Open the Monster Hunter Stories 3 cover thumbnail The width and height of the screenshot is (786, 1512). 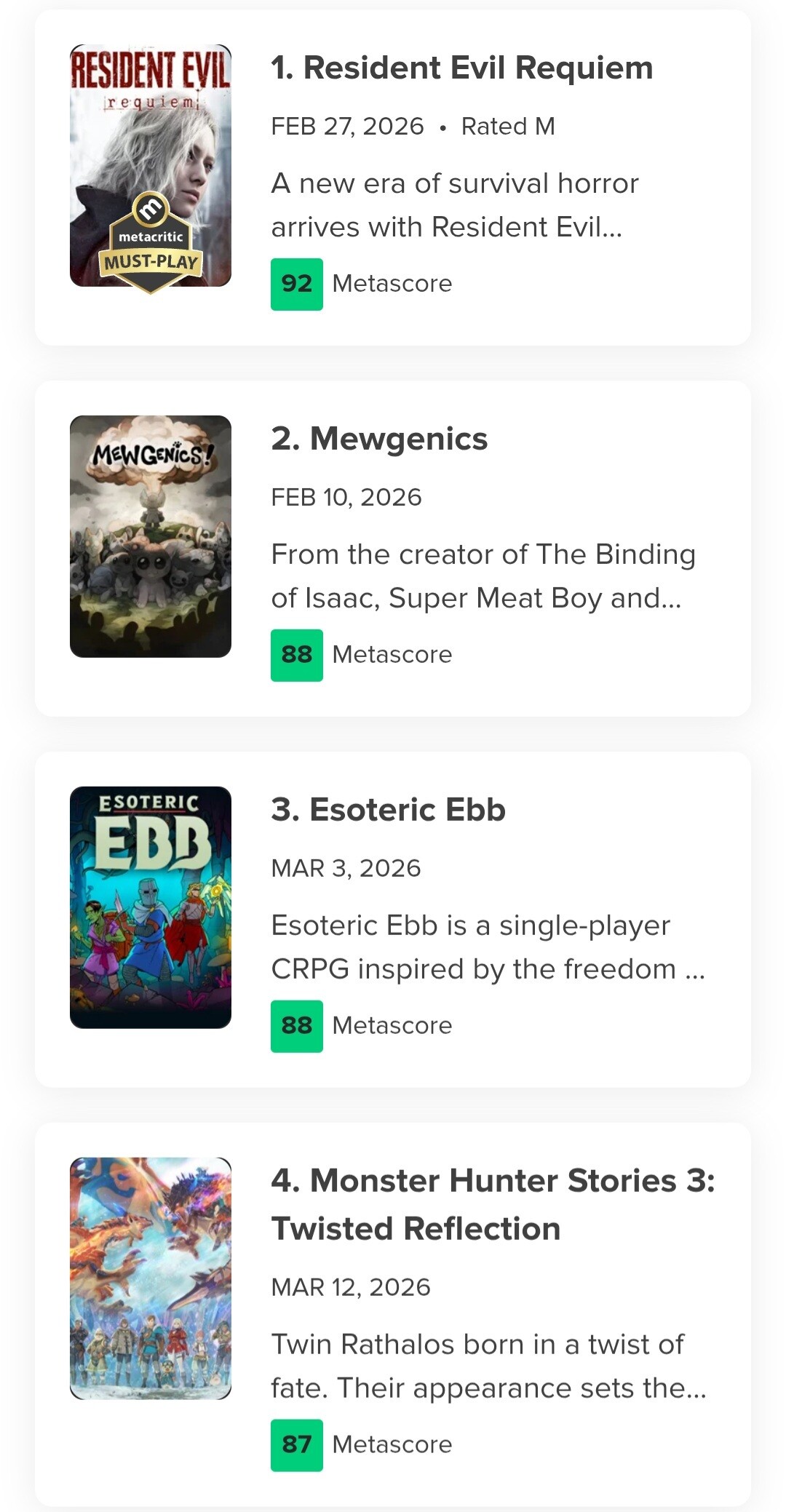[150, 1278]
